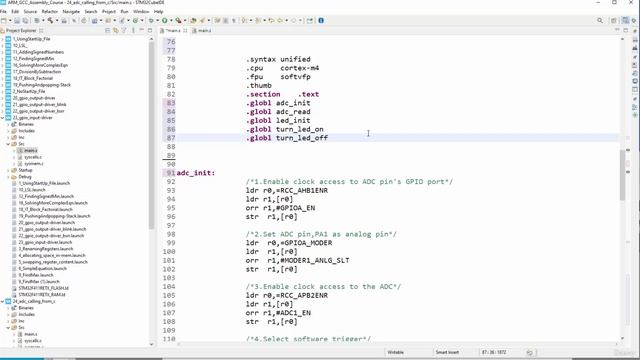This screenshot has width=640, height=360.
Task: Expand the 17_DivisionBySubtraction project
Action: (x=2, y=72)
